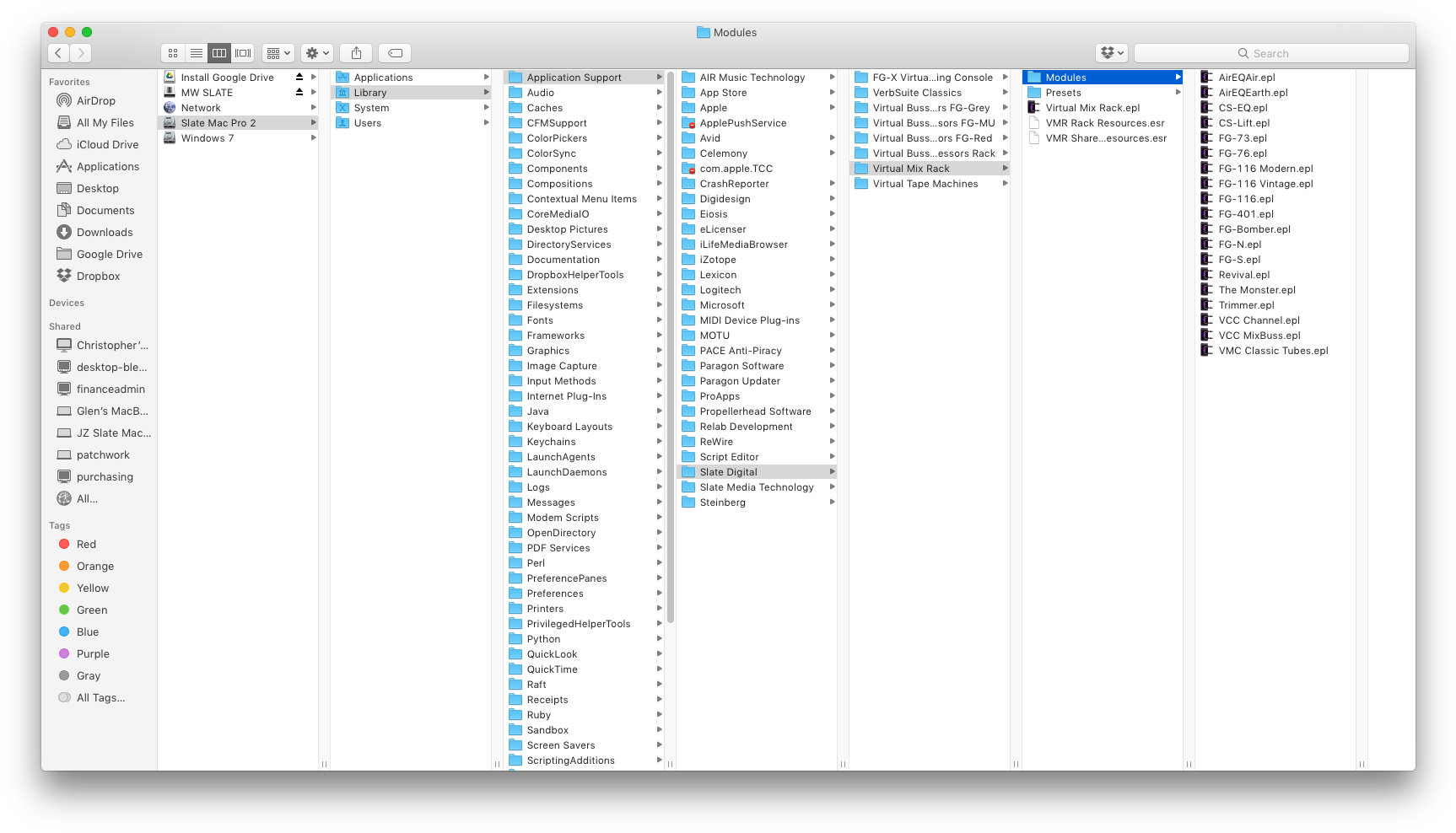Go forward with the forward arrow
Screen dimensions: 1456x833
click(x=80, y=53)
